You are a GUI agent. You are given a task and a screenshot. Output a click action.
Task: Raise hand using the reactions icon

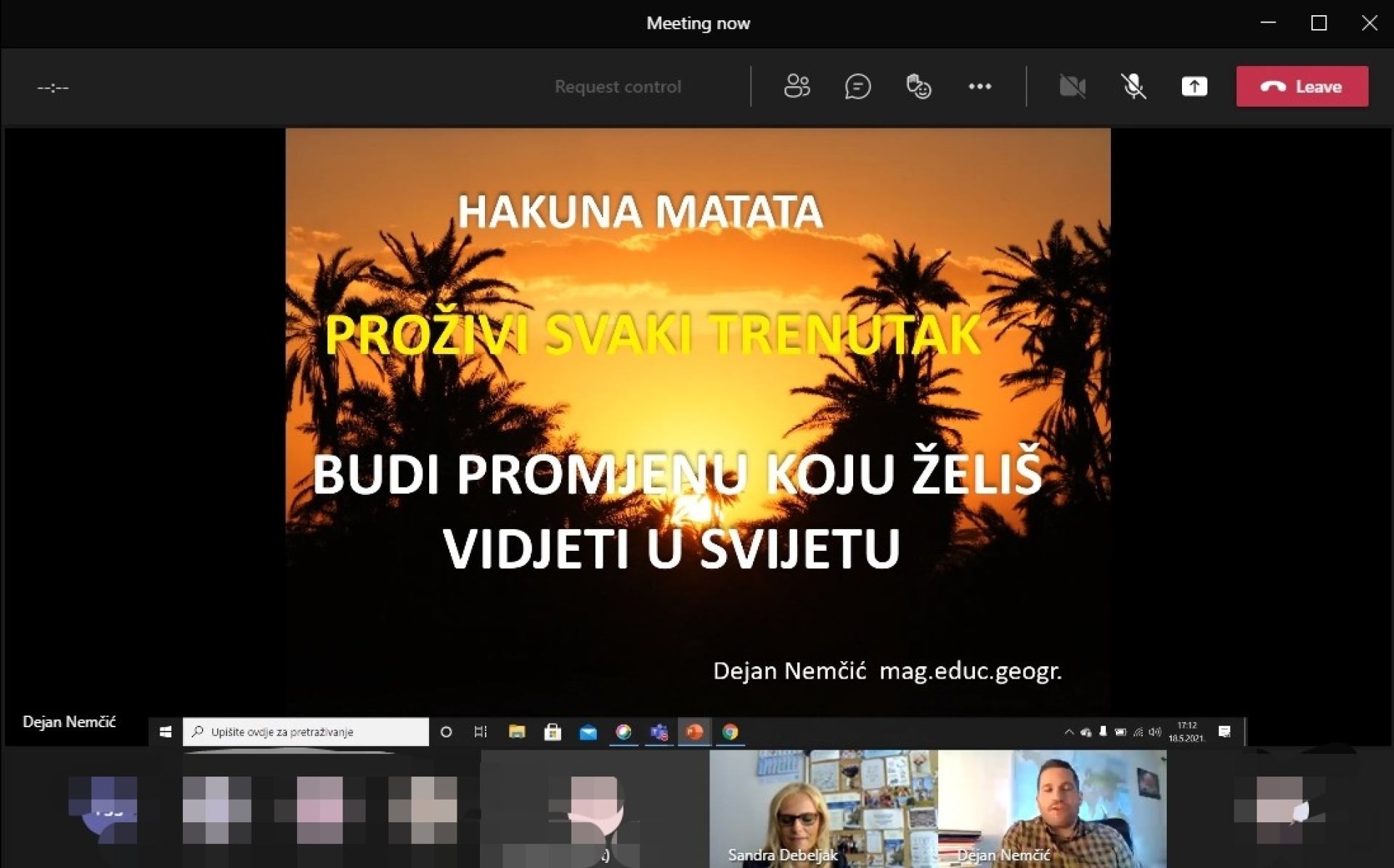pyautogui.click(x=918, y=86)
